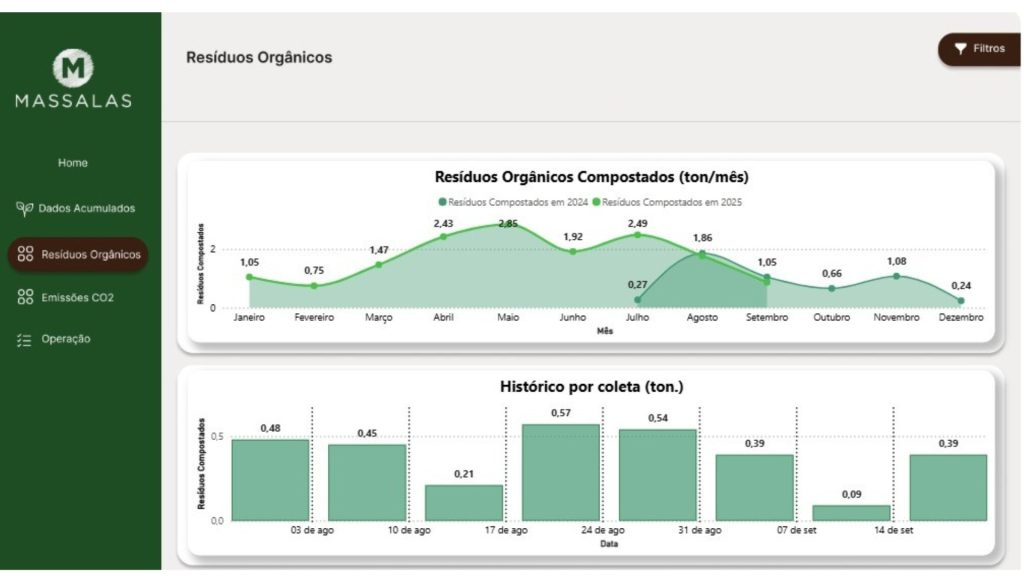The width and height of the screenshot is (1024, 576).
Task: Click the 14 de set axis label
Action: coord(893,530)
